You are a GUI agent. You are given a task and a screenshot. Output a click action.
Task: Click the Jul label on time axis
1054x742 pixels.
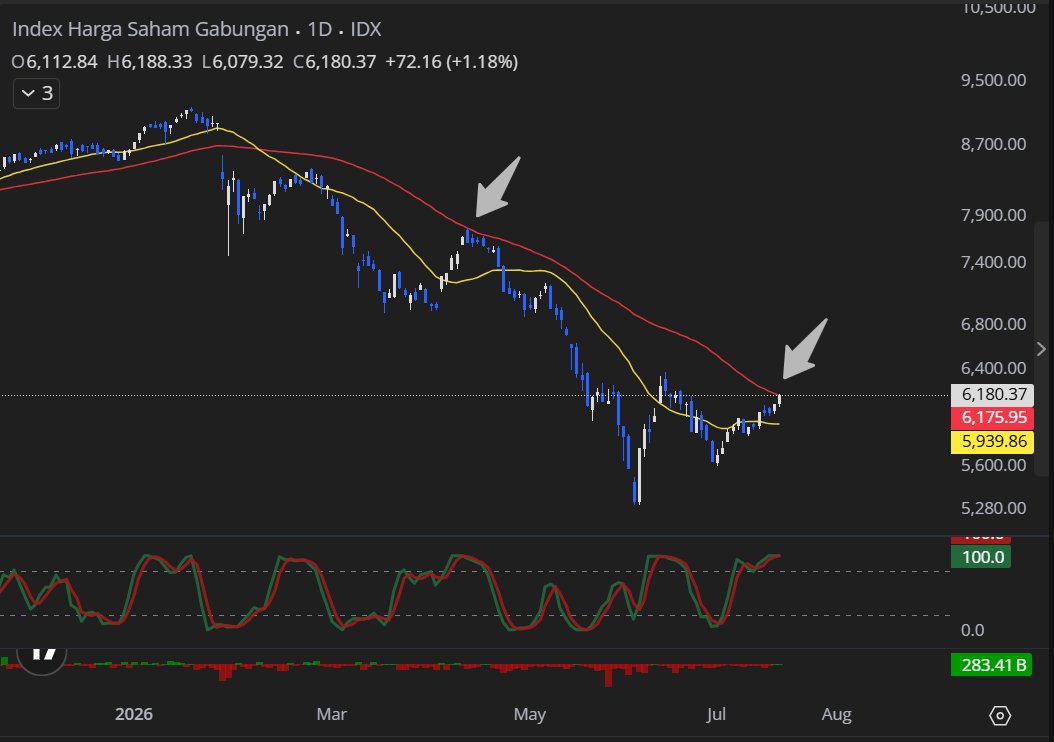[716, 714]
